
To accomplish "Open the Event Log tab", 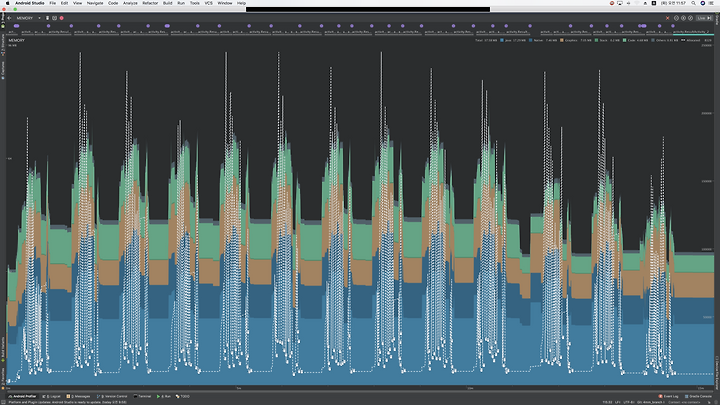I will click(669, 396).
